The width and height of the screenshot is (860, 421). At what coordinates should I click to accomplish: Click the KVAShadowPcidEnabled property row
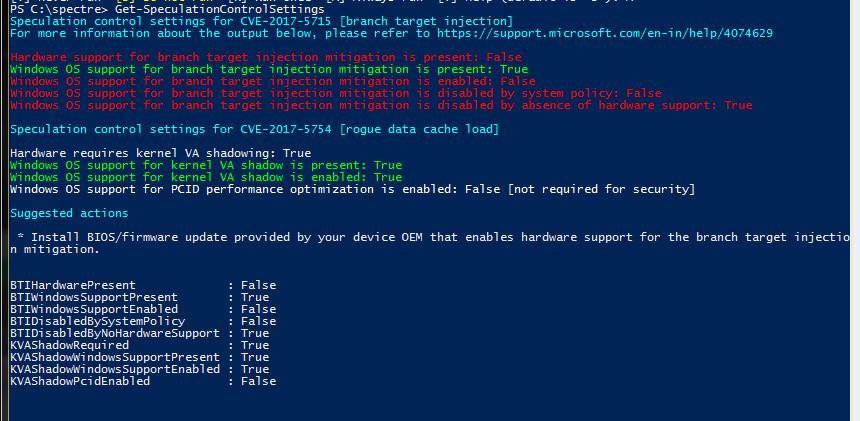coord(142,381)
